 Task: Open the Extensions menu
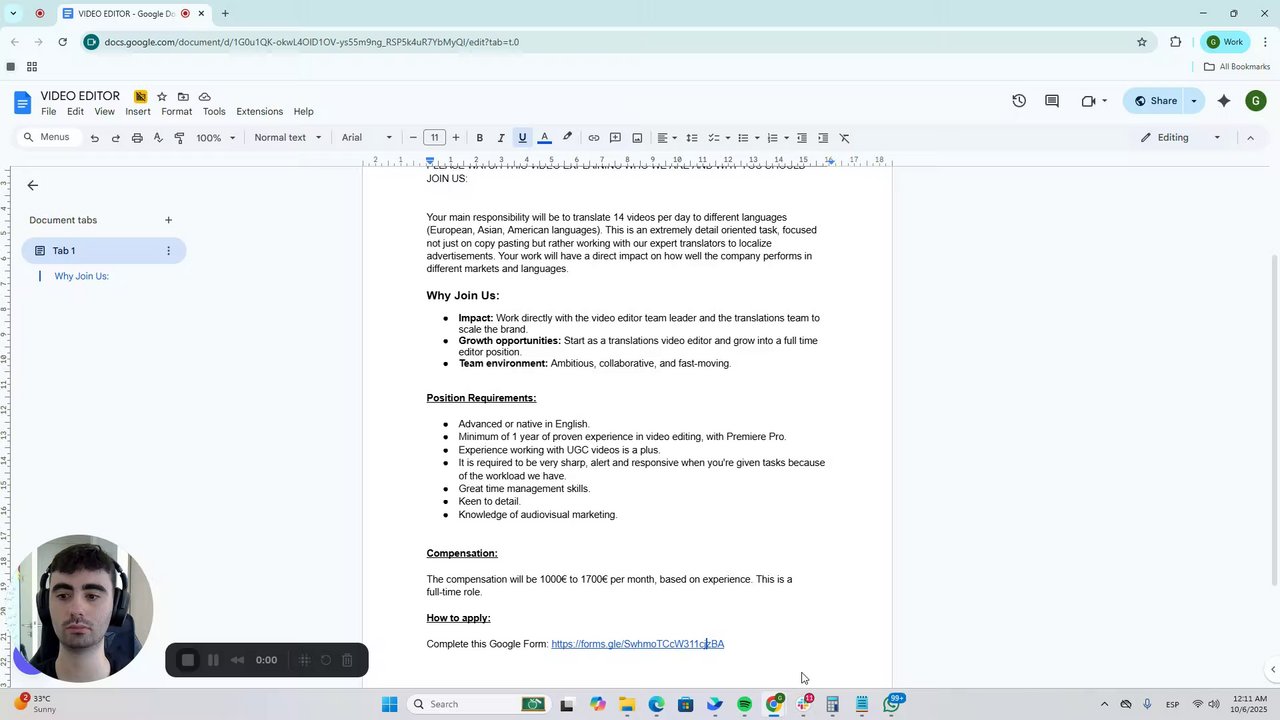[x=260, y=112]
